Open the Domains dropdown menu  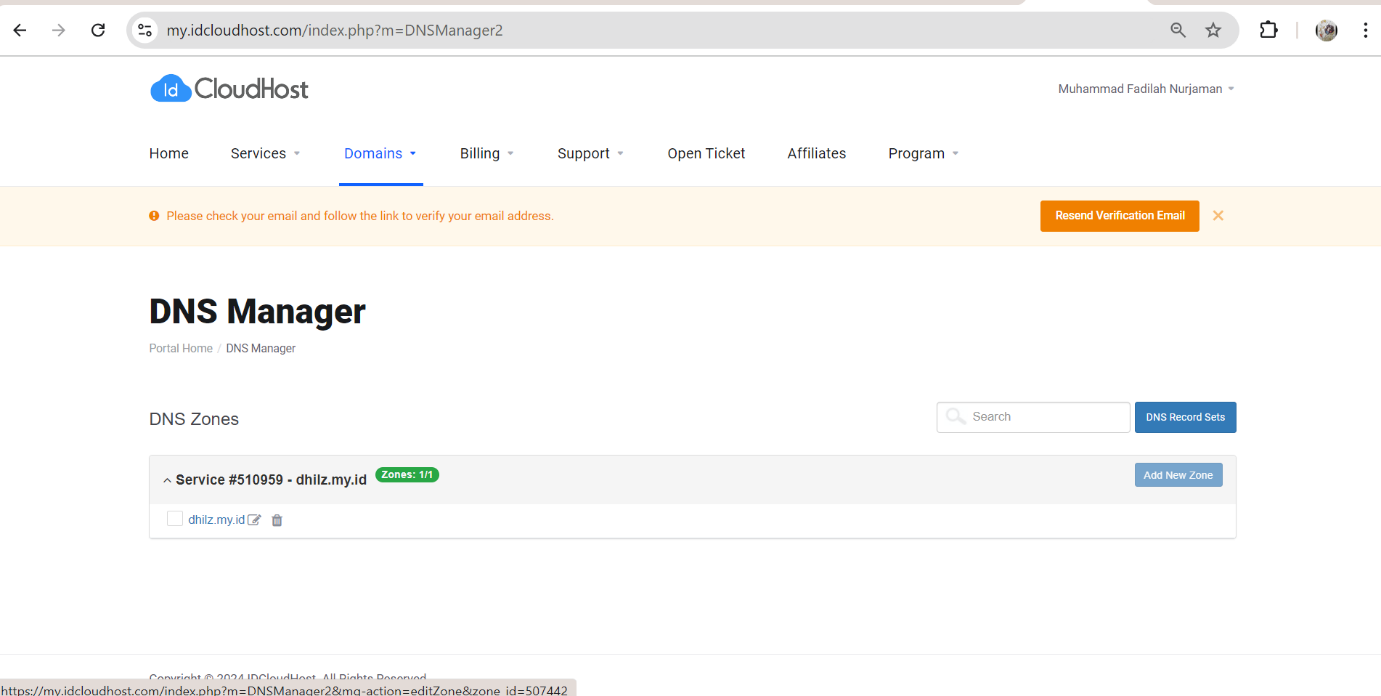[380, 153]
